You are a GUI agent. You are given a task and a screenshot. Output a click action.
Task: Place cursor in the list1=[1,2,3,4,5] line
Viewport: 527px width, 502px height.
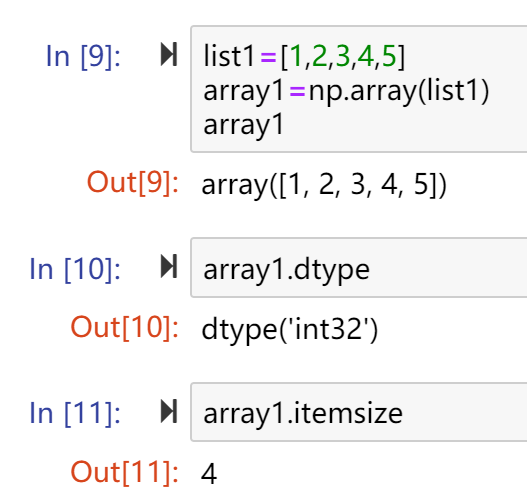pyautogui.click(x=304, y=56)
